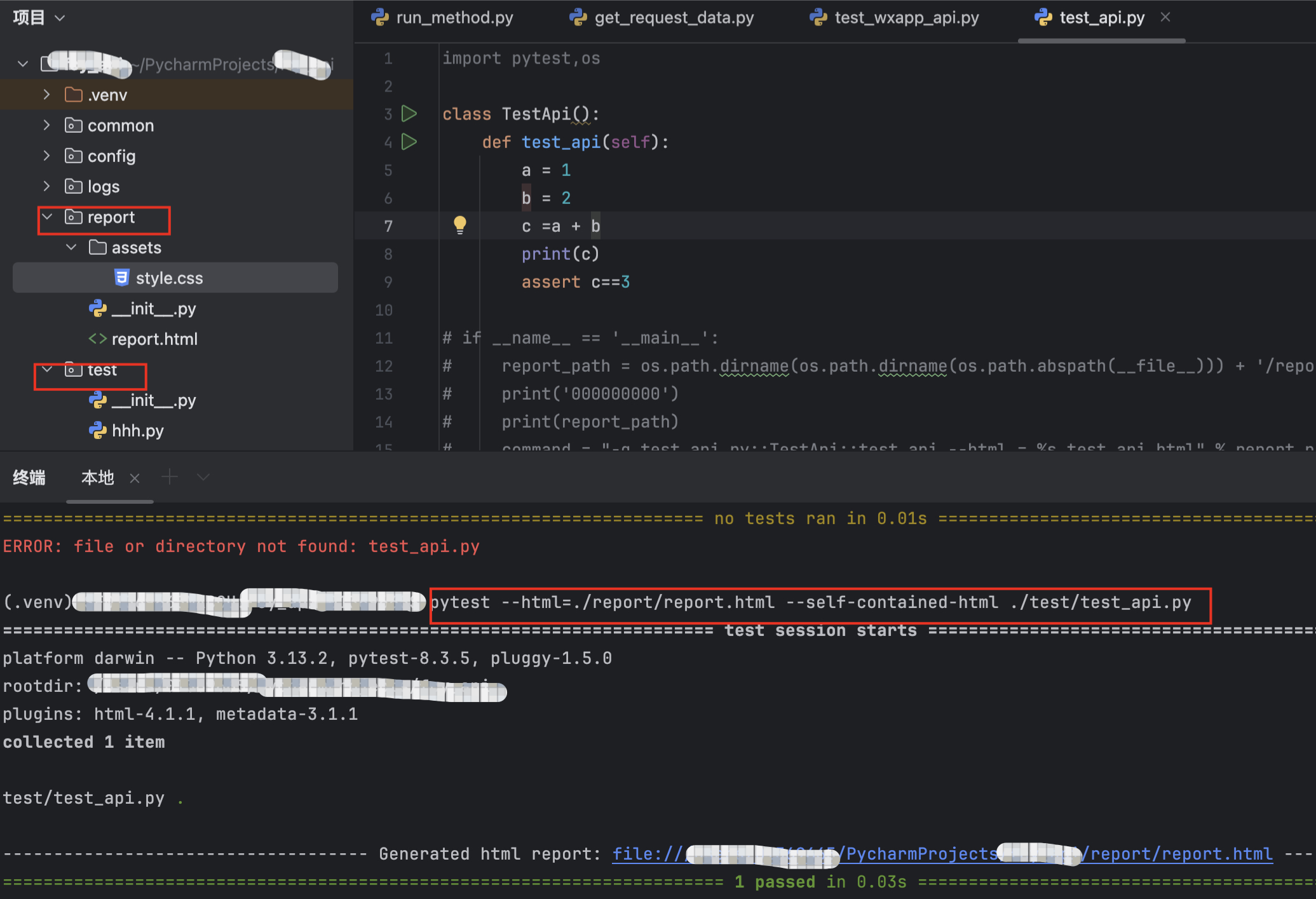This screenshot has width=1316, height=899.
Task: Switch to get_request_data.py tab
Action: pyautogui.click(x=673, y=18)
